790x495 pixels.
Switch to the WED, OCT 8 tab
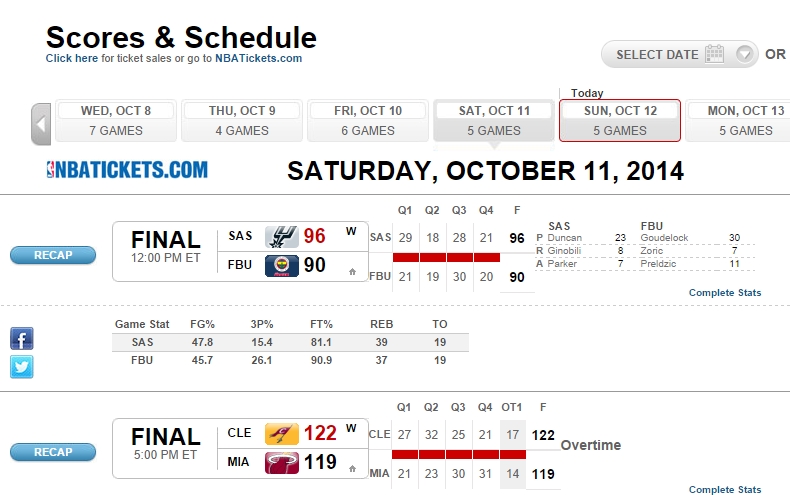116,120
